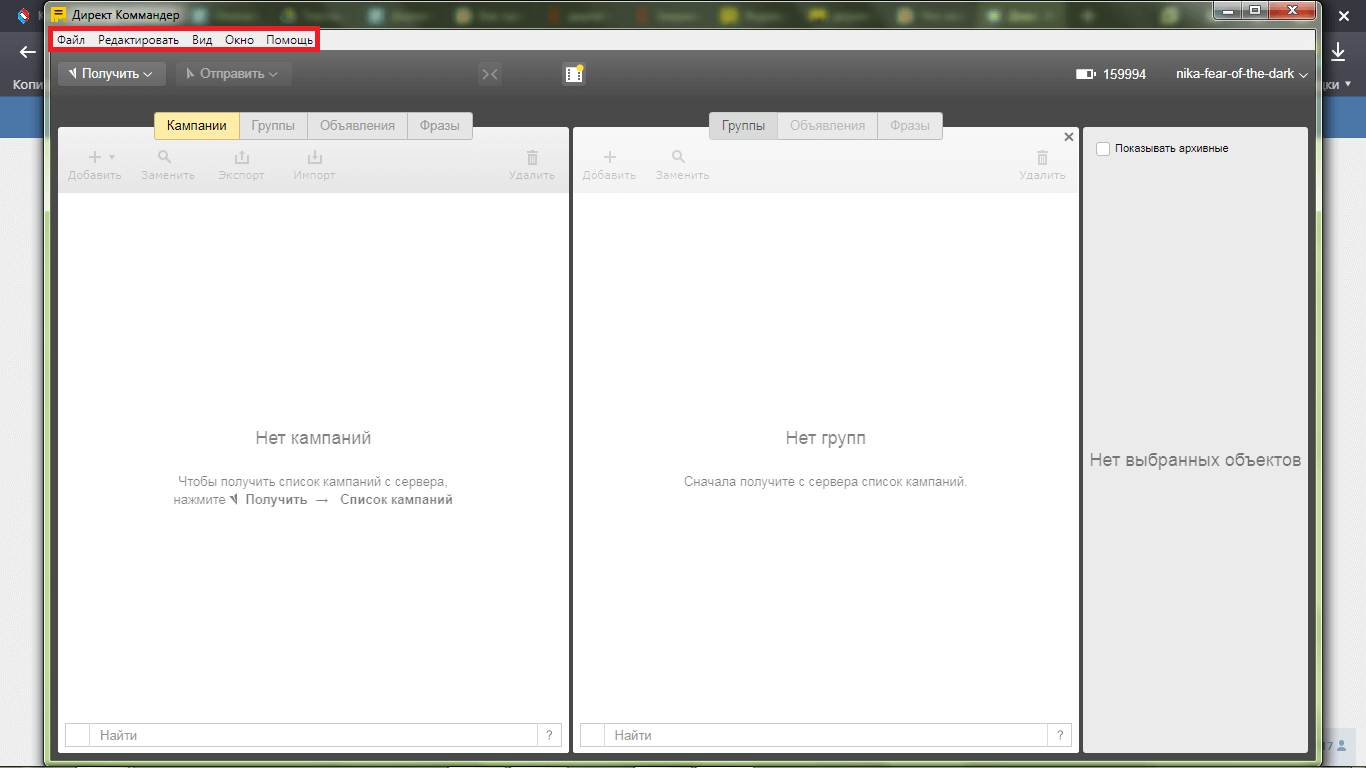The width and height of the screenshot is (1366, 768).
Task: Open the Помощь menu
Action: pos(290,40)
